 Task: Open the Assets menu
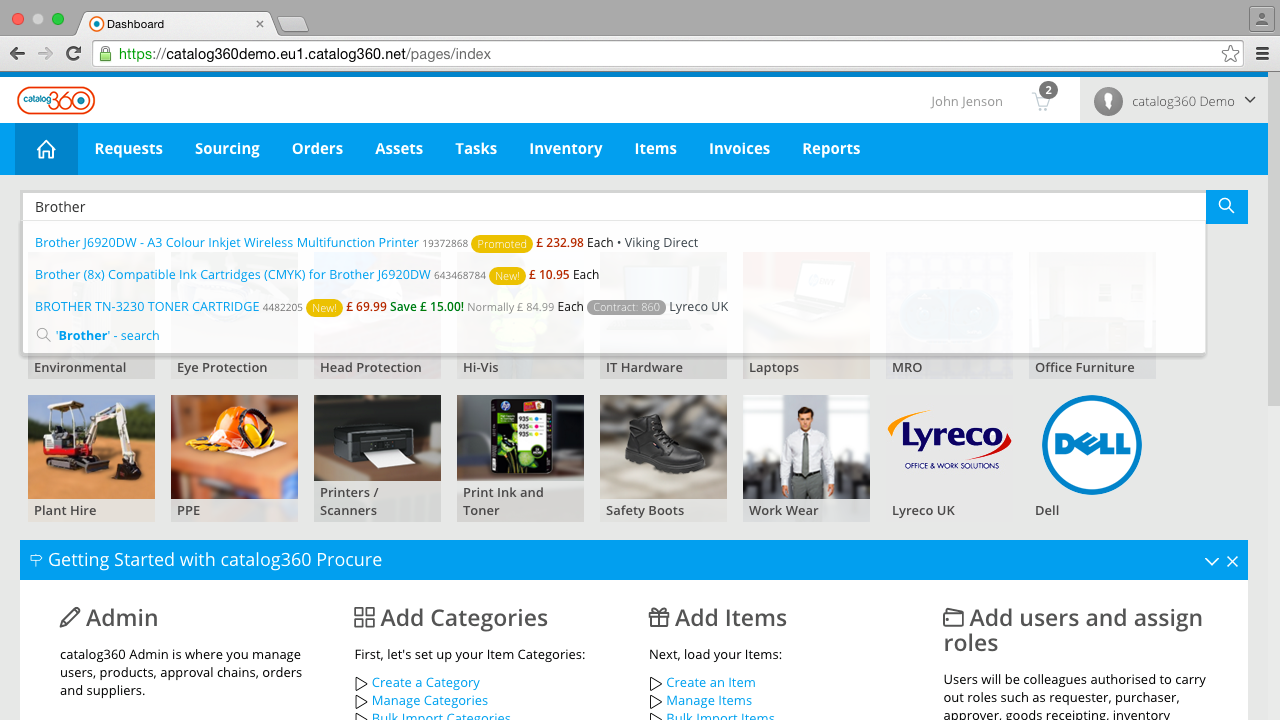(399, 149)
